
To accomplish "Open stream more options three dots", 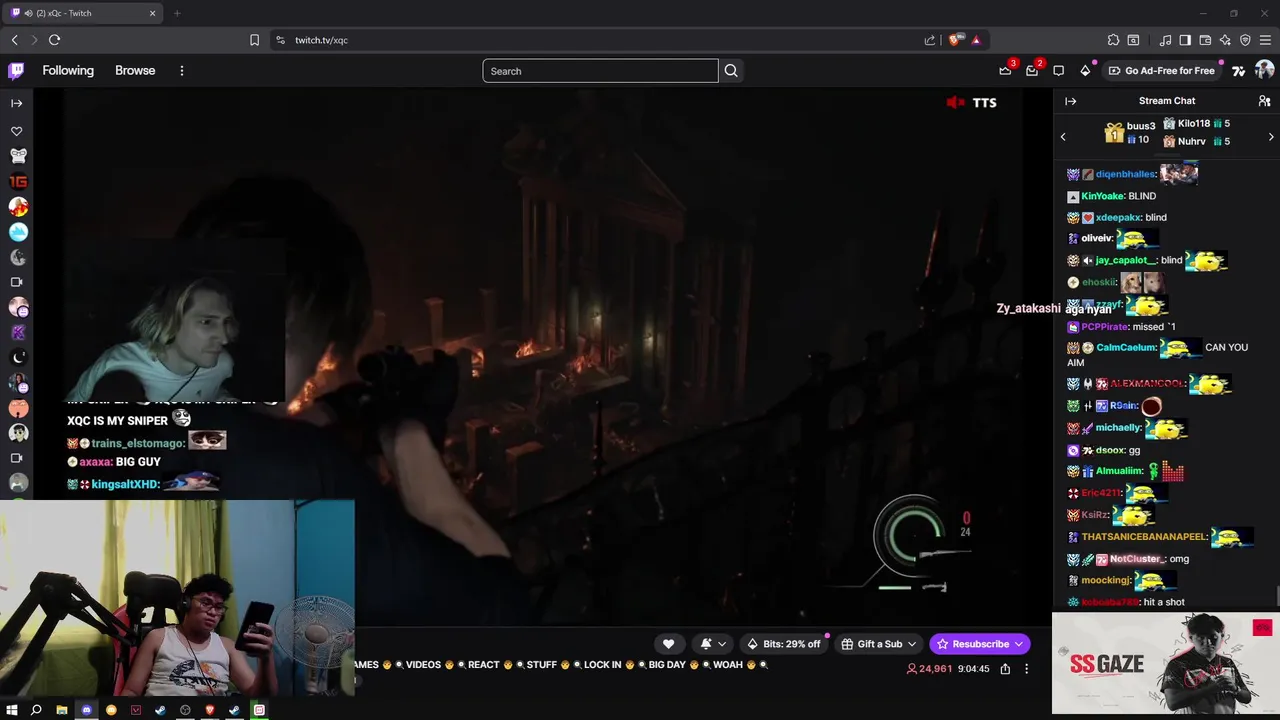I will tap(1026, 669).
